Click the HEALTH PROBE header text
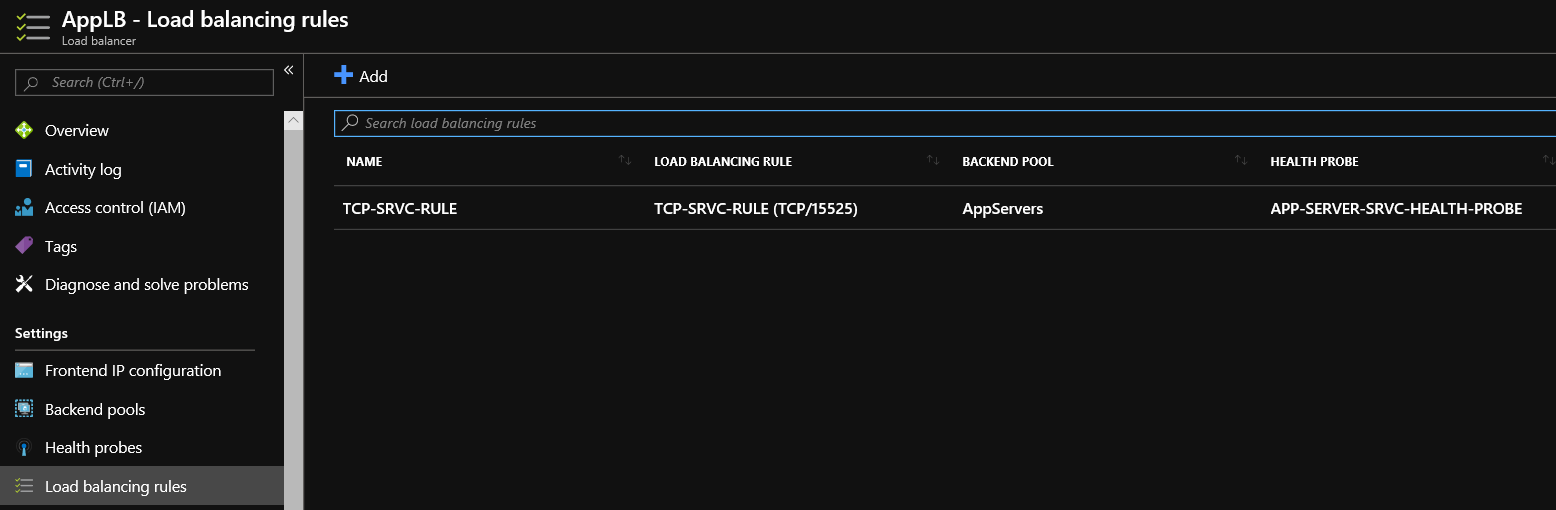This screenshot has height=510, width=1556. pyautogui.click(x=1314, y=161)
